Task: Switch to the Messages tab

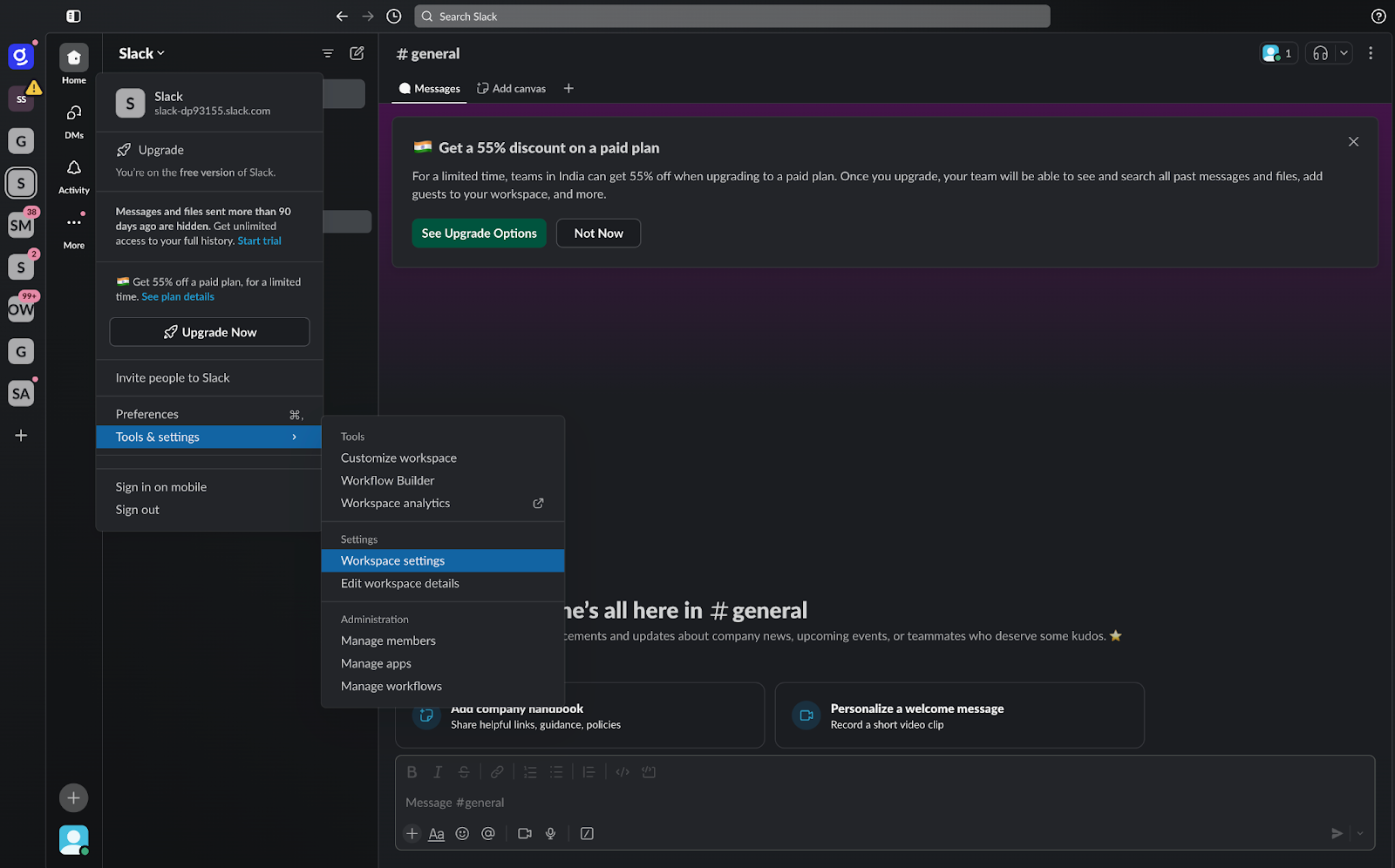Action: point(428,88)
